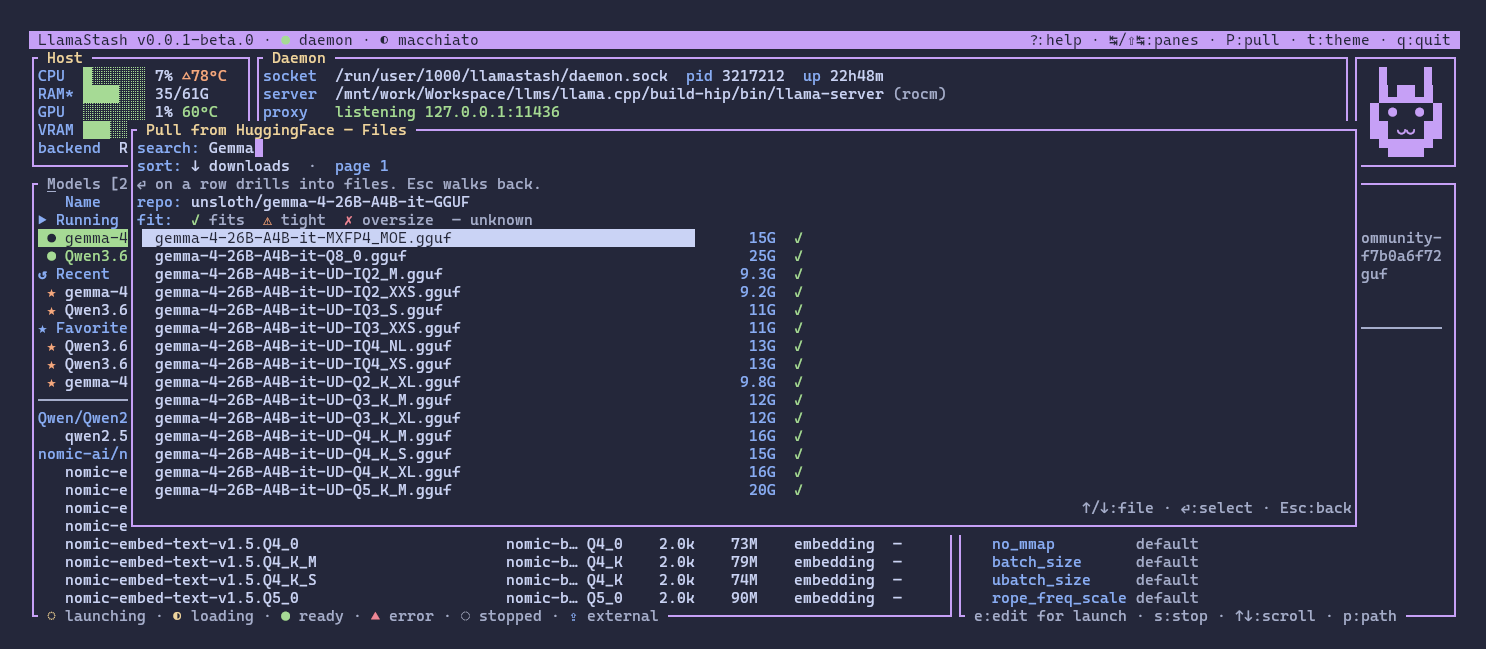Screen dimensions: 1486x649
Task: Click the orange tight warning triangle icon
Action: pyautogui.click(x=267, y=220)
